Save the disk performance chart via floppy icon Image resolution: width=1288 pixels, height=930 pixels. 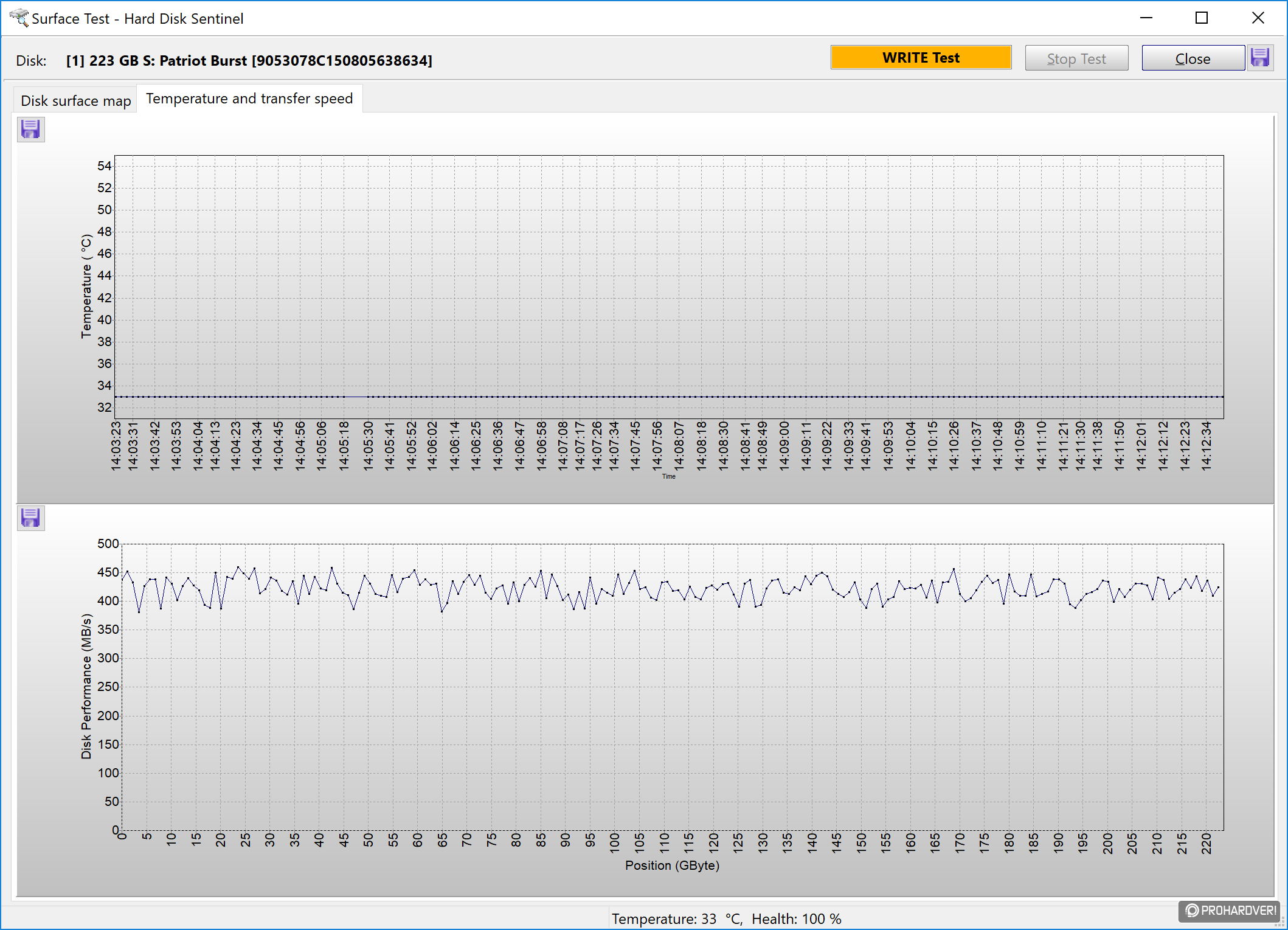(30, 518)
